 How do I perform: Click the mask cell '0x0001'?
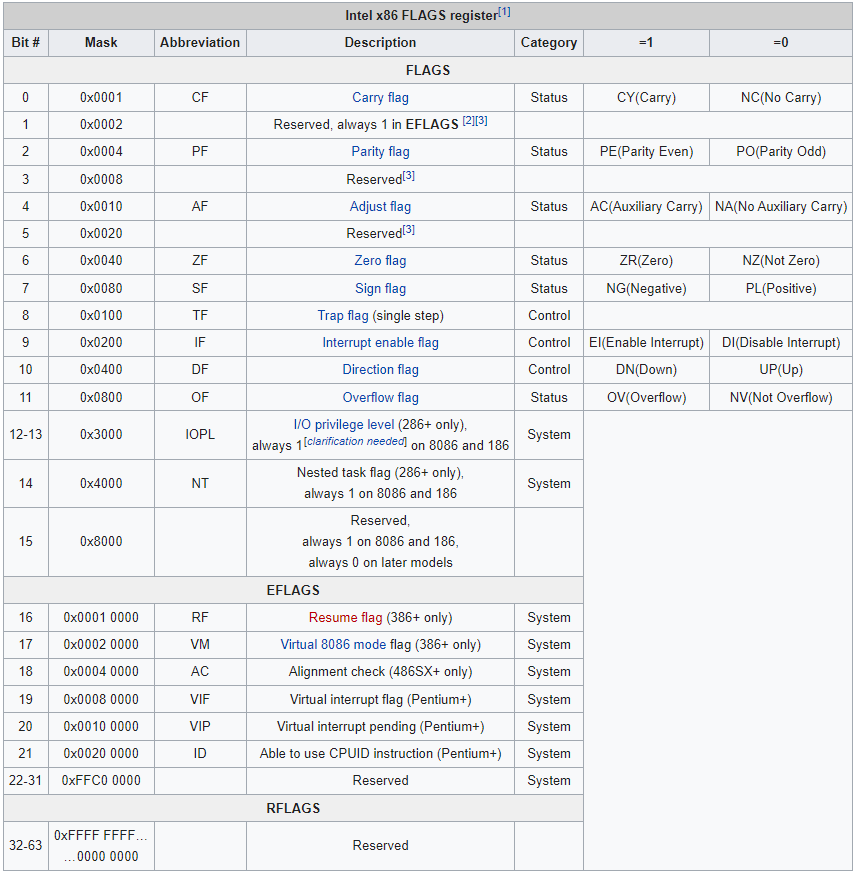[101, 98]
